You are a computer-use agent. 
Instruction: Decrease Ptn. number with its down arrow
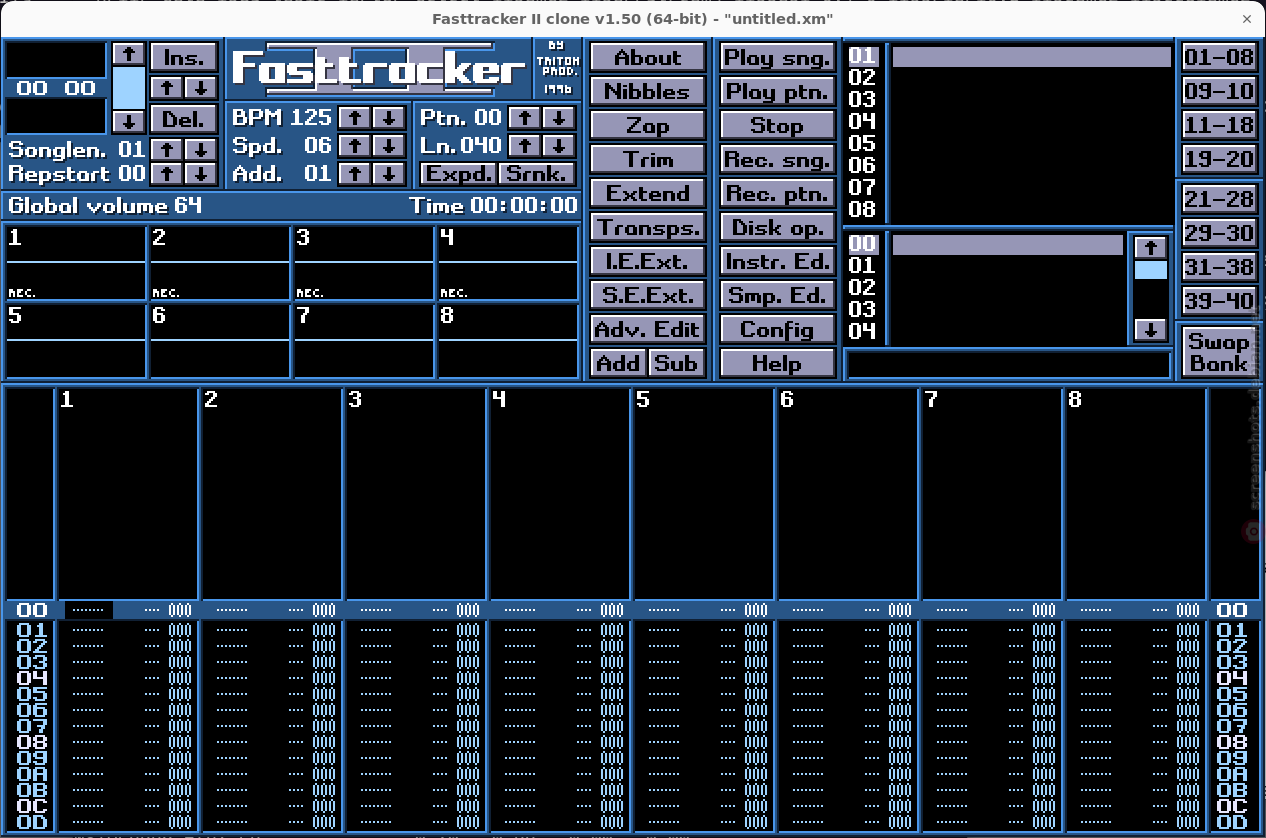559,117
